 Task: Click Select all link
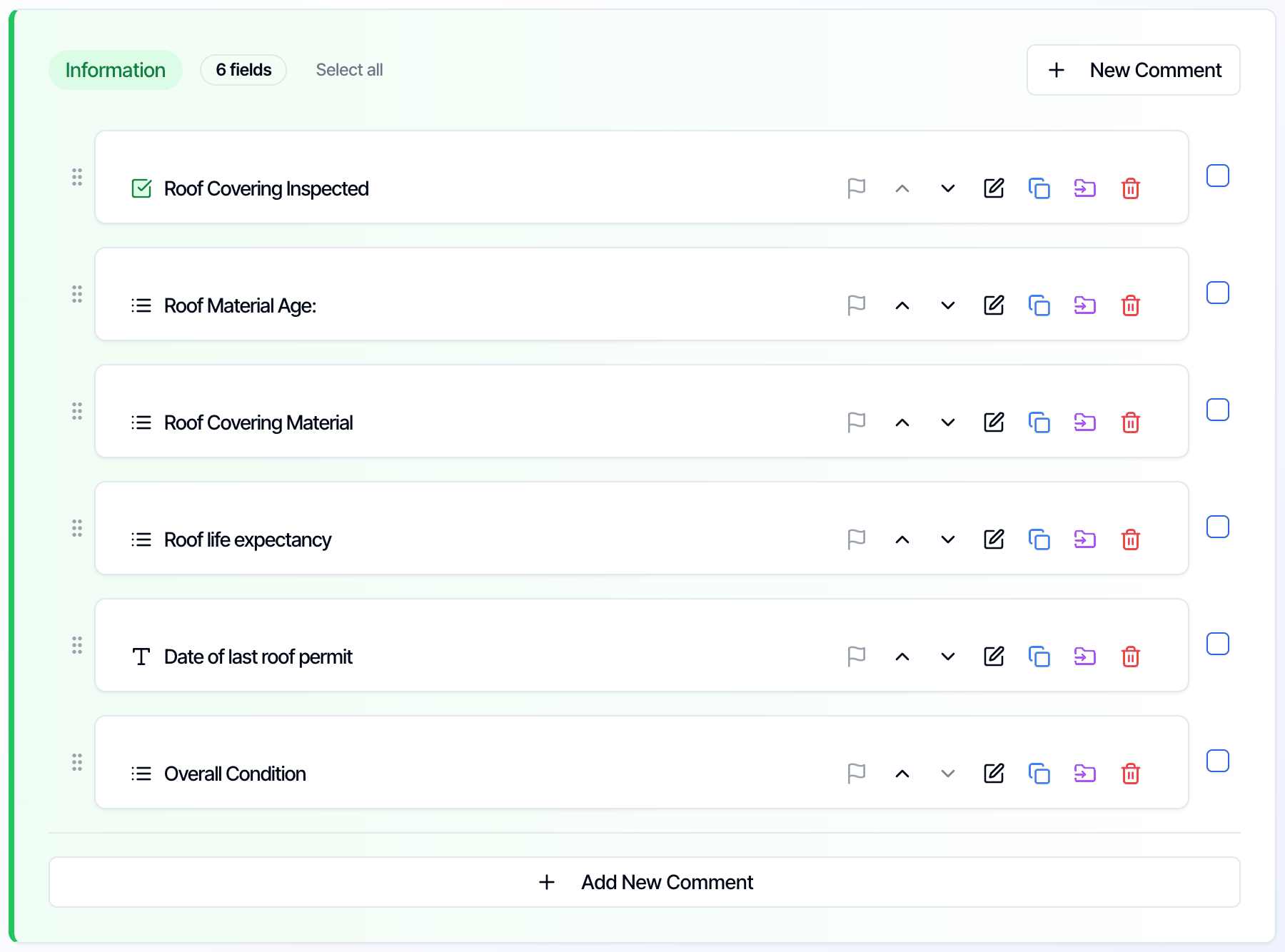point(349,70)
